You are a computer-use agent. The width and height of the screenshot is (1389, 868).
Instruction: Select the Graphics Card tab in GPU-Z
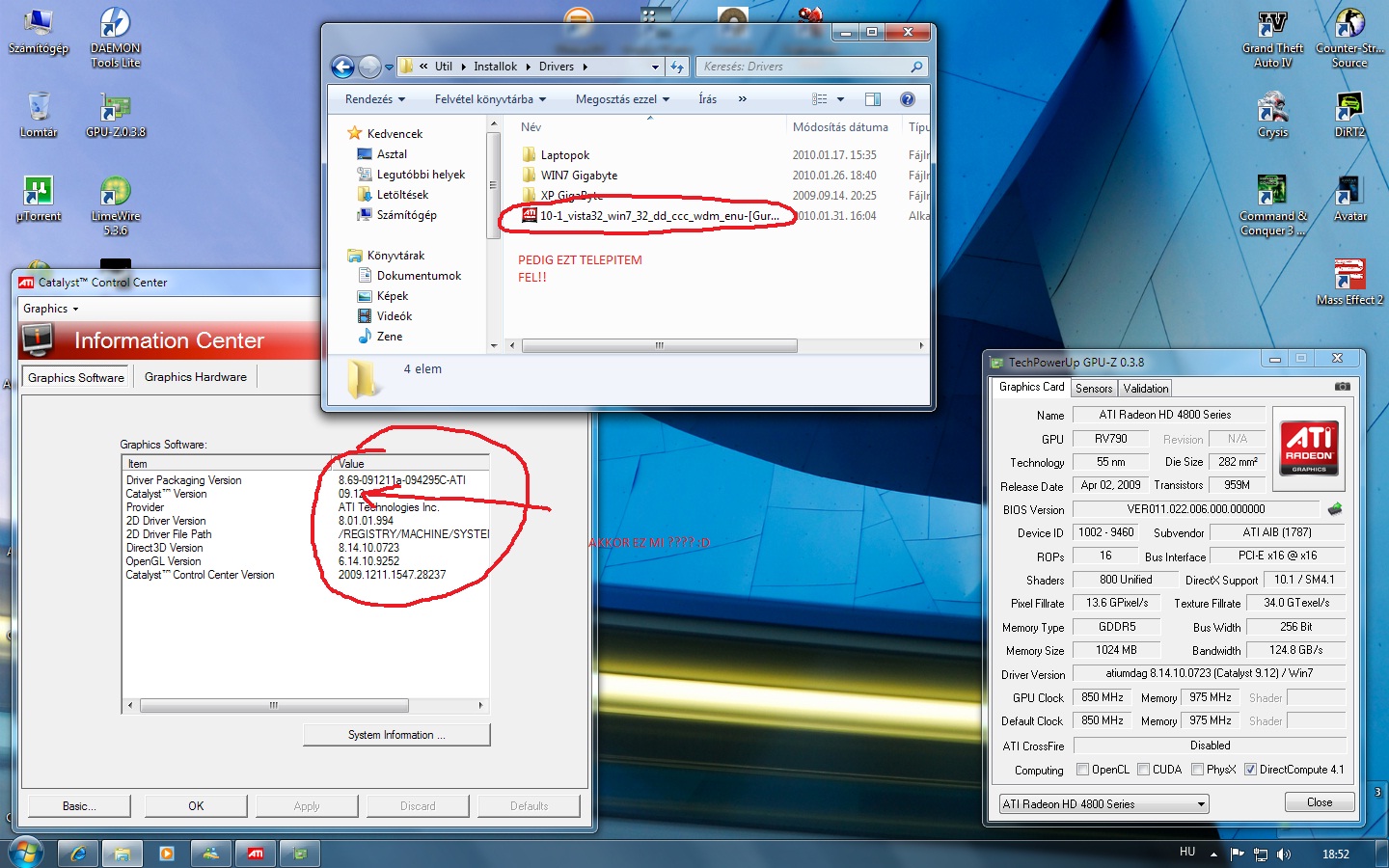[x=1031, y=387]
